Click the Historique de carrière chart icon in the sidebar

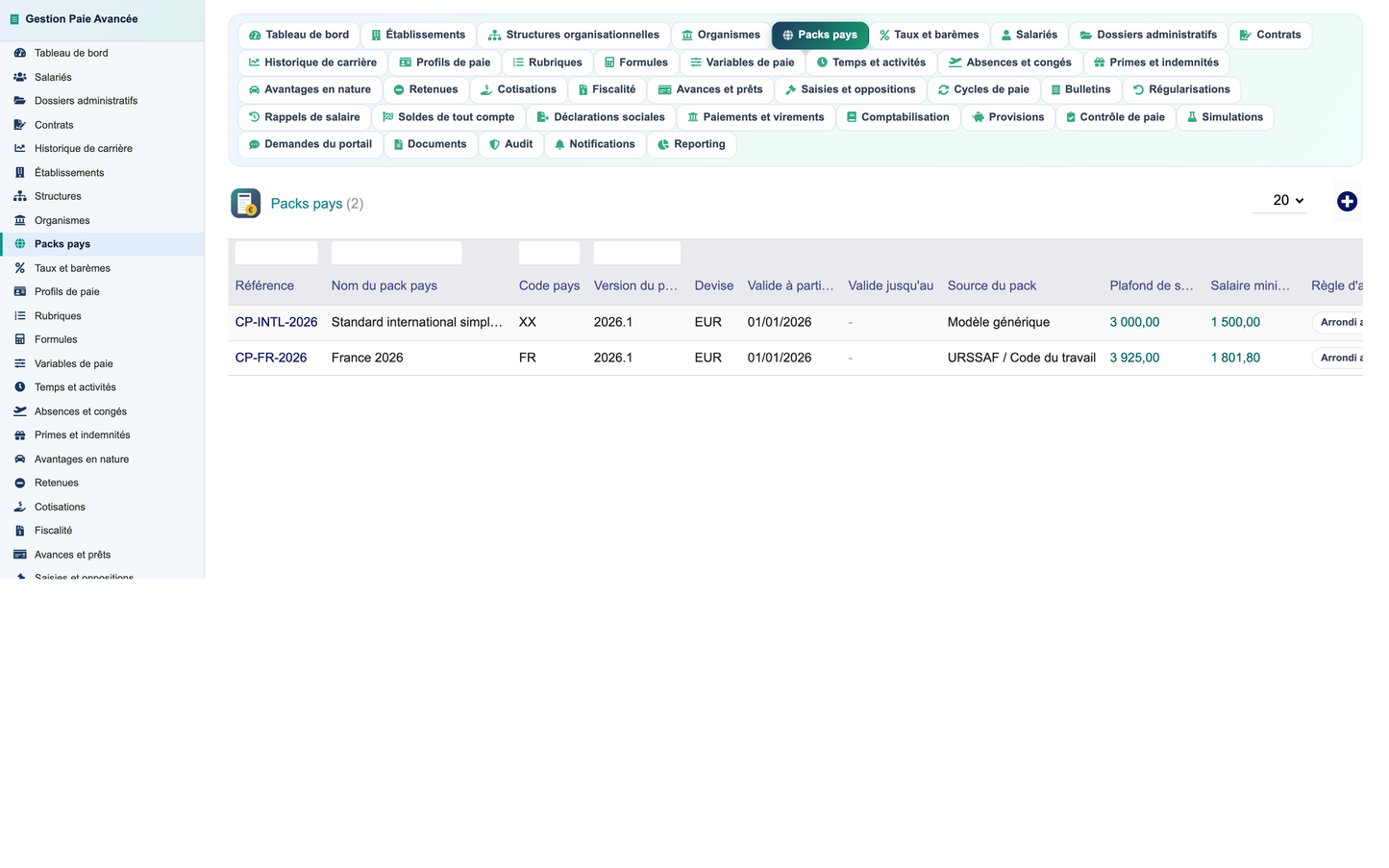(x=19, y=149)
